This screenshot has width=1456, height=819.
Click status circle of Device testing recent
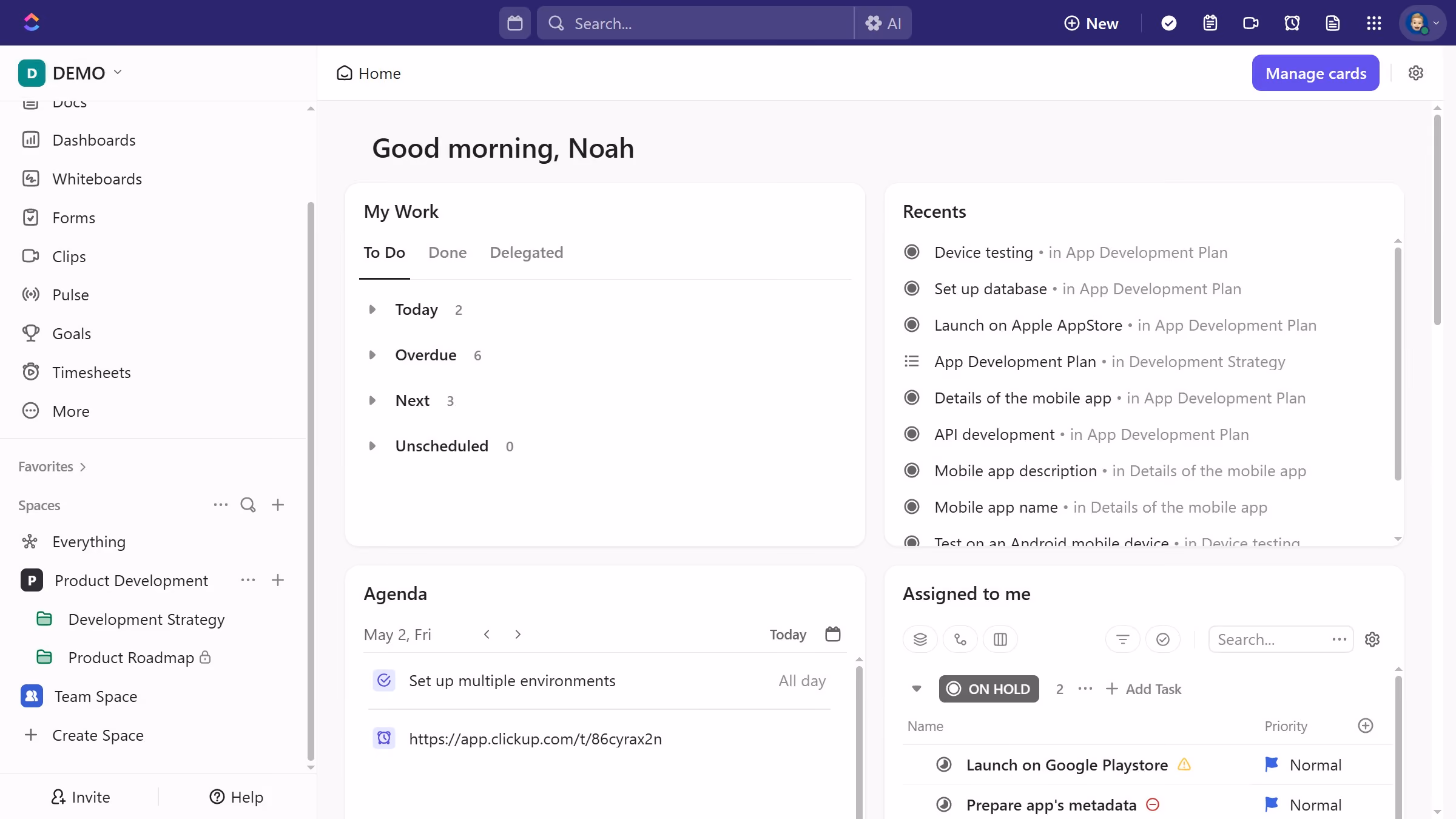click(912, 252)
